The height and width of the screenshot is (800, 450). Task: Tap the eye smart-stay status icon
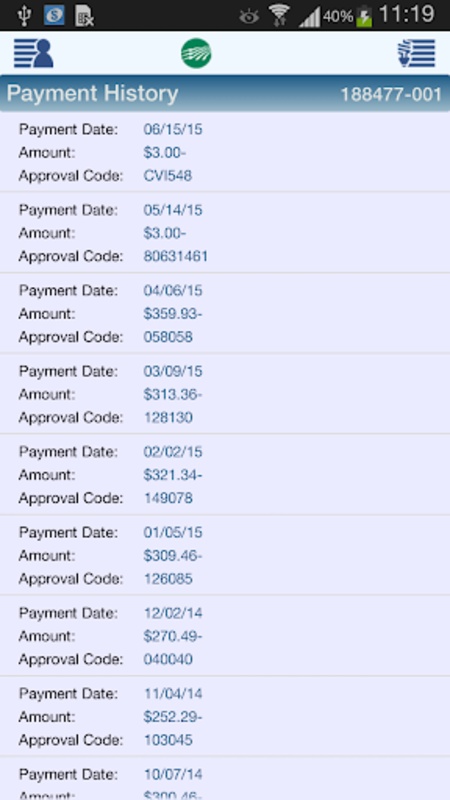(x=249, y=17)
